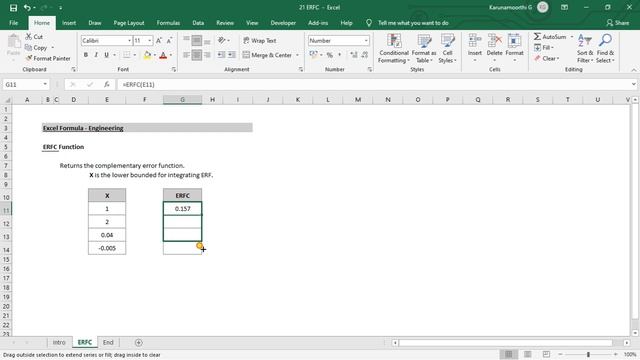This screenshot has height=360, width=640.
Task: Click Merge & Center
Action: (x=268, y=55)
